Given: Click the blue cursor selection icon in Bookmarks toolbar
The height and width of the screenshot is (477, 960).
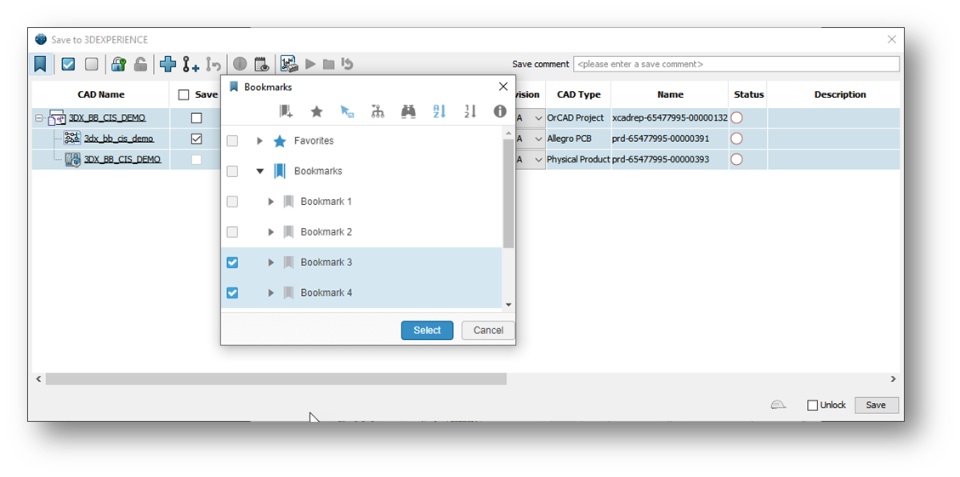Looking at the screenshot, I should tap(347, 111).
